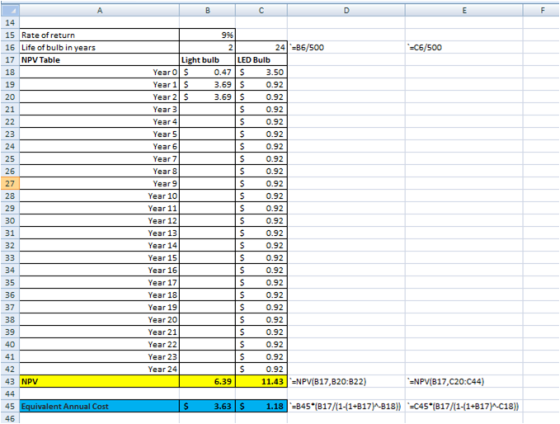This screenshot has height=424, width=560.
Task: Select LED Bulb Year 9 value
Action: tap(261, 184)
